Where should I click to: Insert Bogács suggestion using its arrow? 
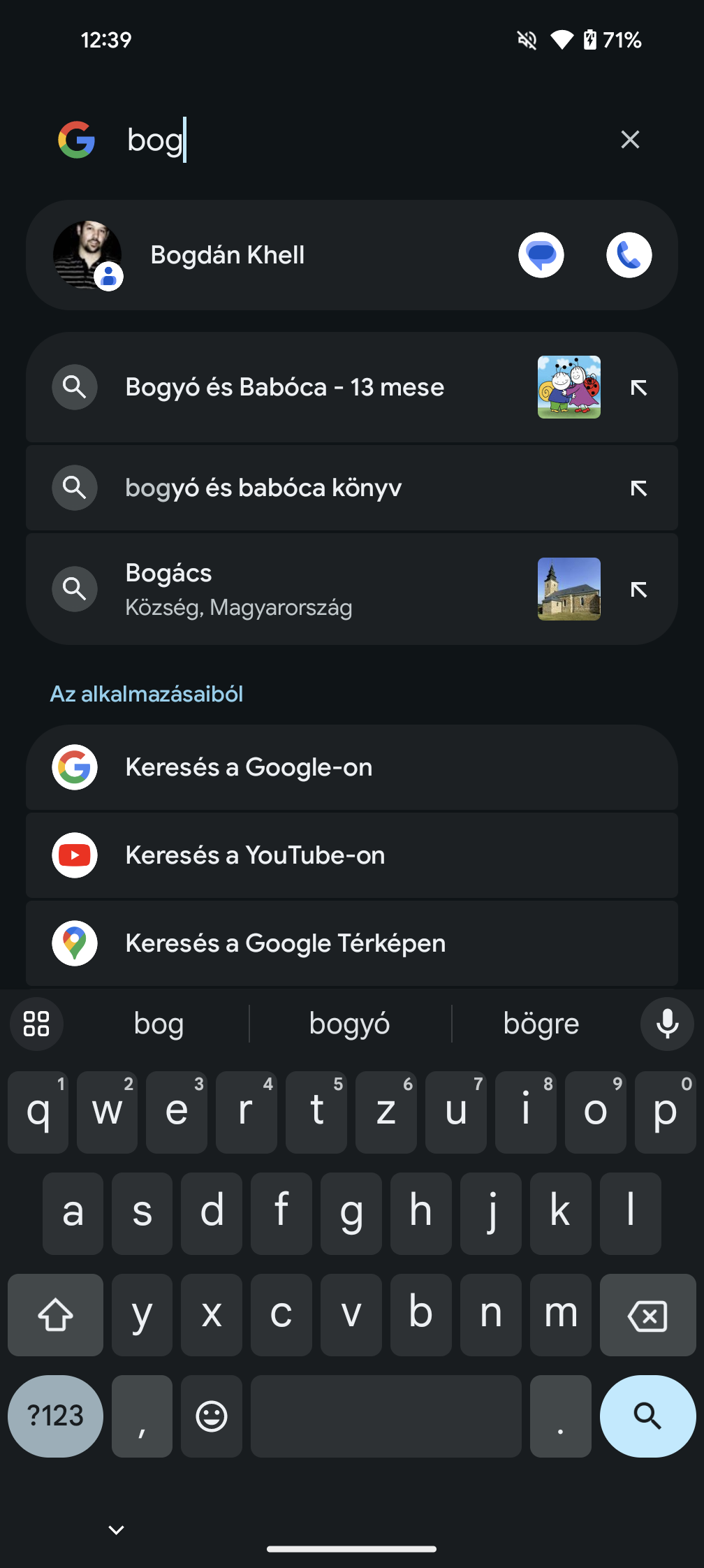pos(638,589)
